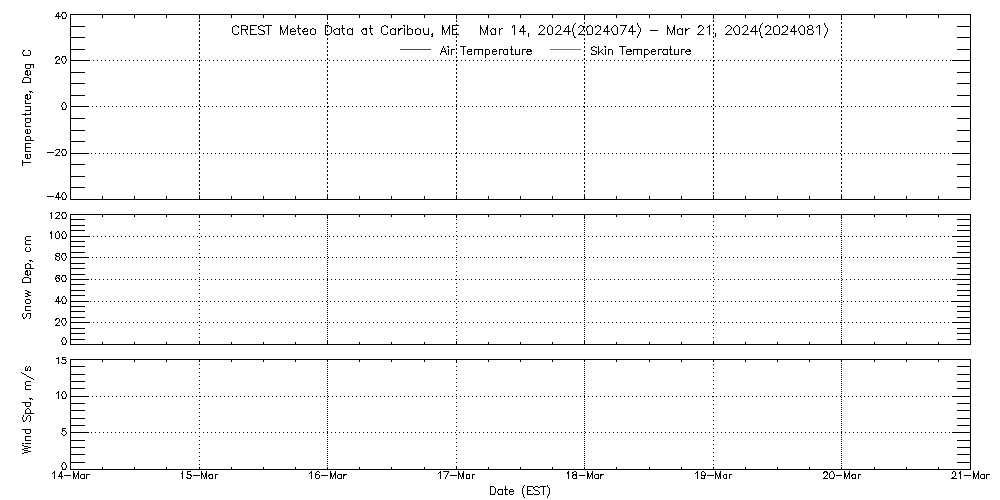This screenshot has height=500, width=1000.
Task: Select the 18-Mar date tick label
Action: (584, 476)
